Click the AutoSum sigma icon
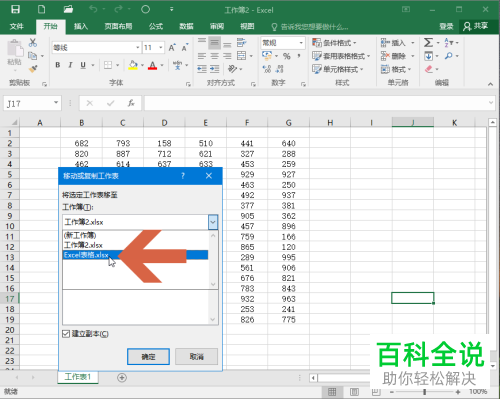 (428, 43)
